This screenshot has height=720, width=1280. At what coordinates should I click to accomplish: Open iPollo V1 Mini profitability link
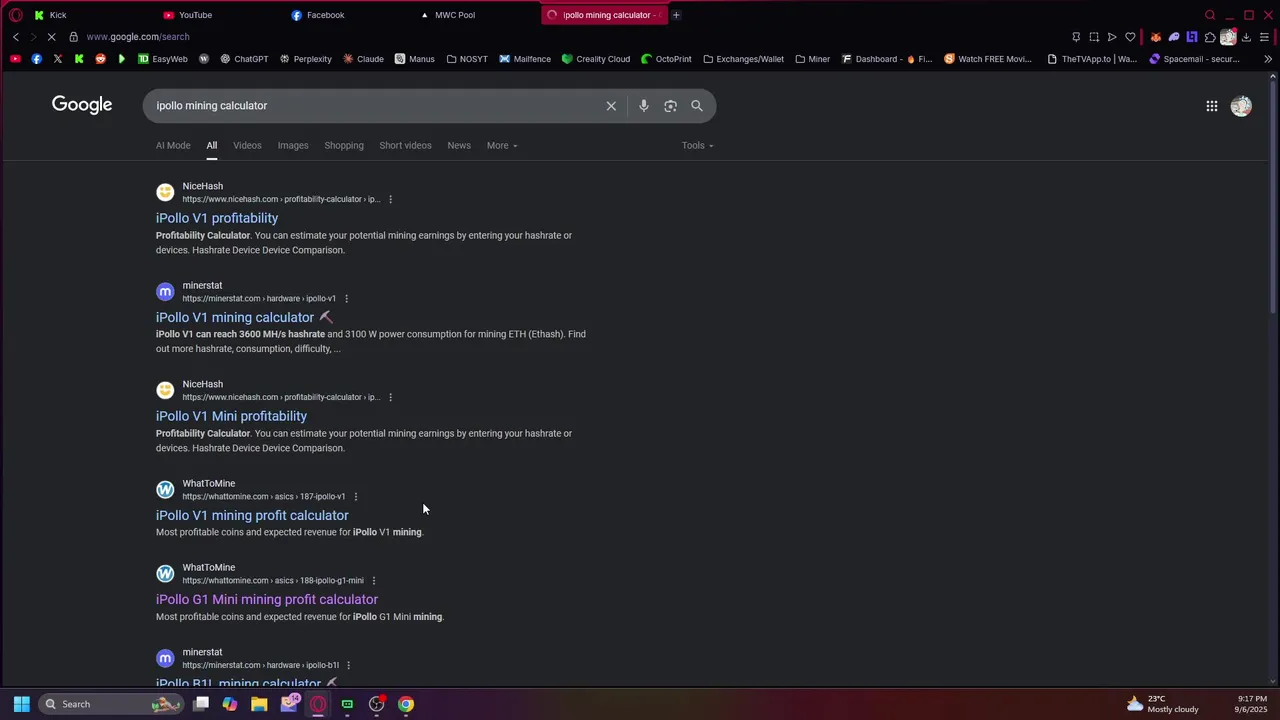[231, 416]
